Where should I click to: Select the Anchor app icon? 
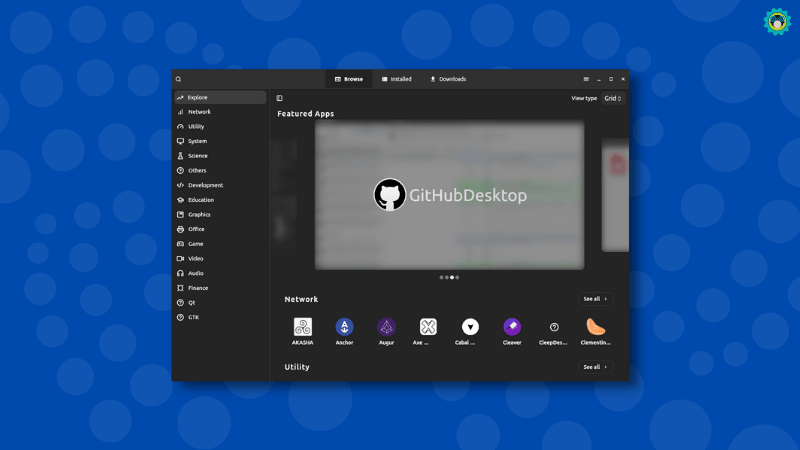click(344, 327)
